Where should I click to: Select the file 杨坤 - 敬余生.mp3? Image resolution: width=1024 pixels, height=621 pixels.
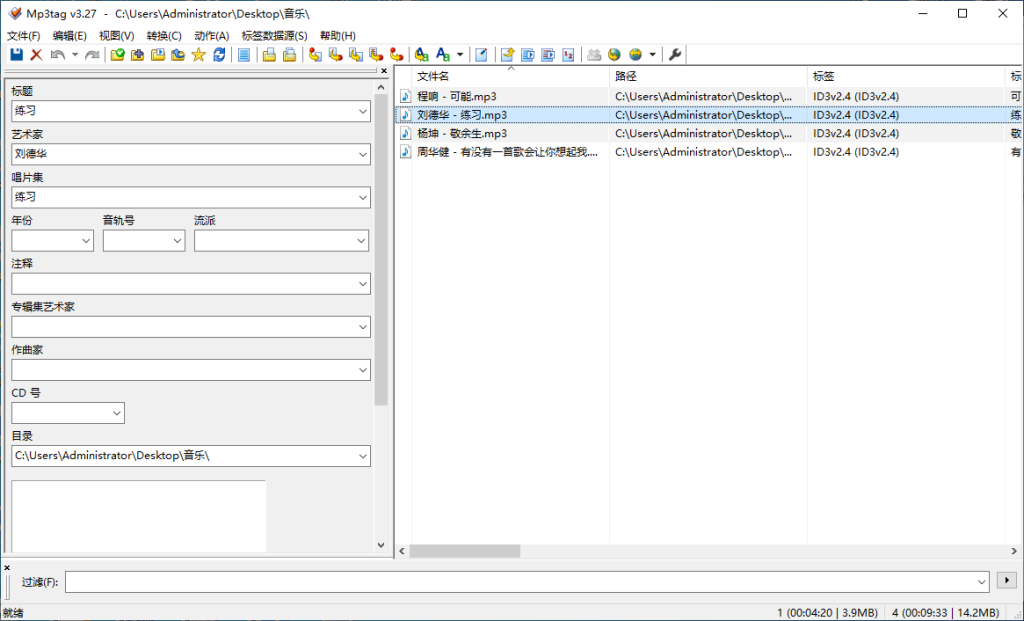(462, 134)
